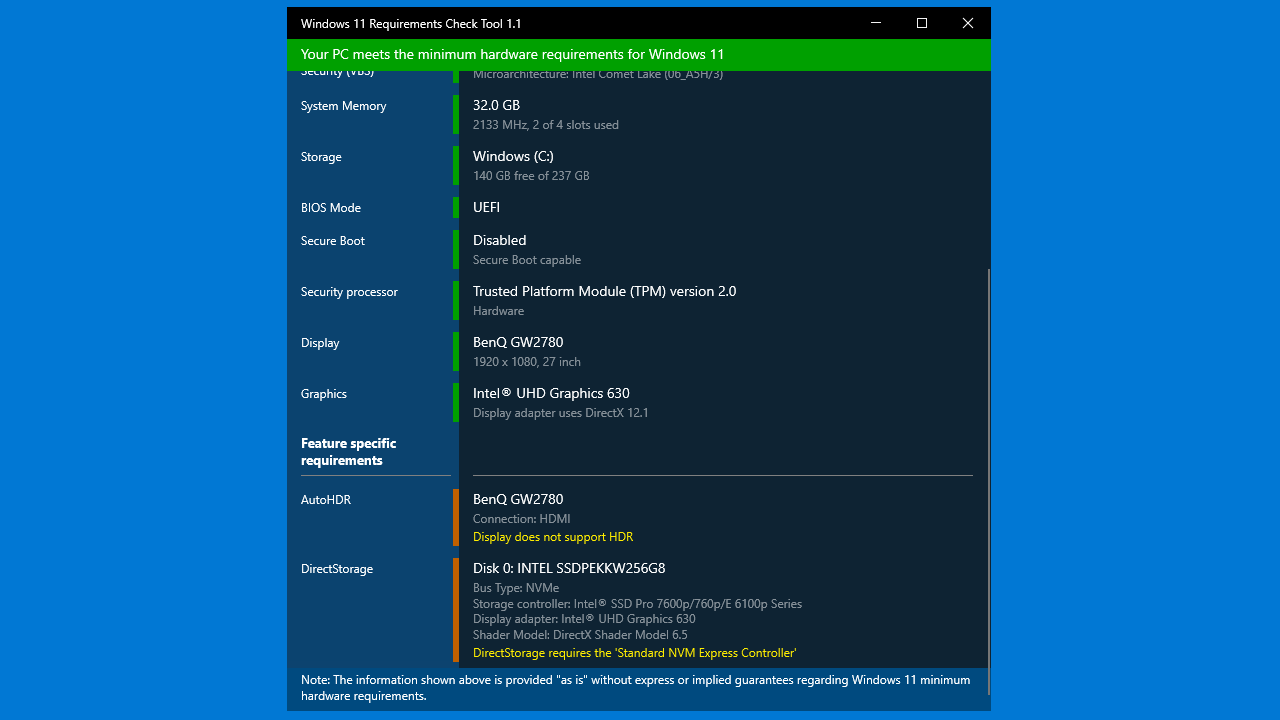The image size is (1280, 720).
Task: Click the note about 'as is' information
Action: 635,688
